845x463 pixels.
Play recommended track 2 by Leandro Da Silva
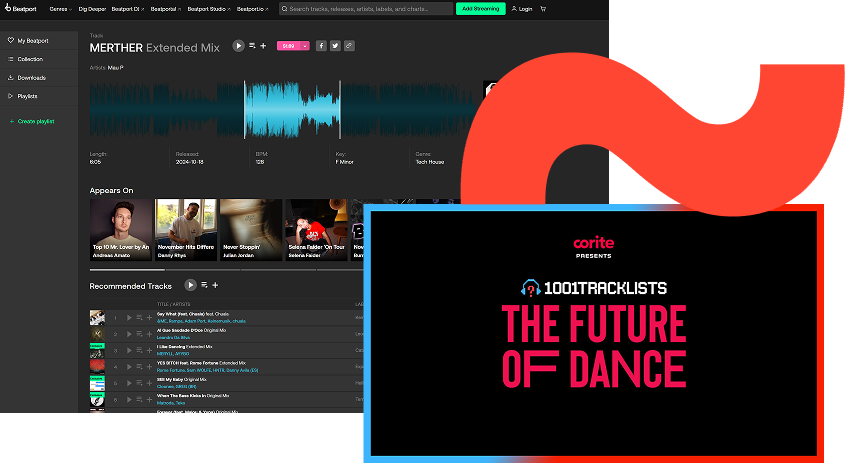(129, 334)
